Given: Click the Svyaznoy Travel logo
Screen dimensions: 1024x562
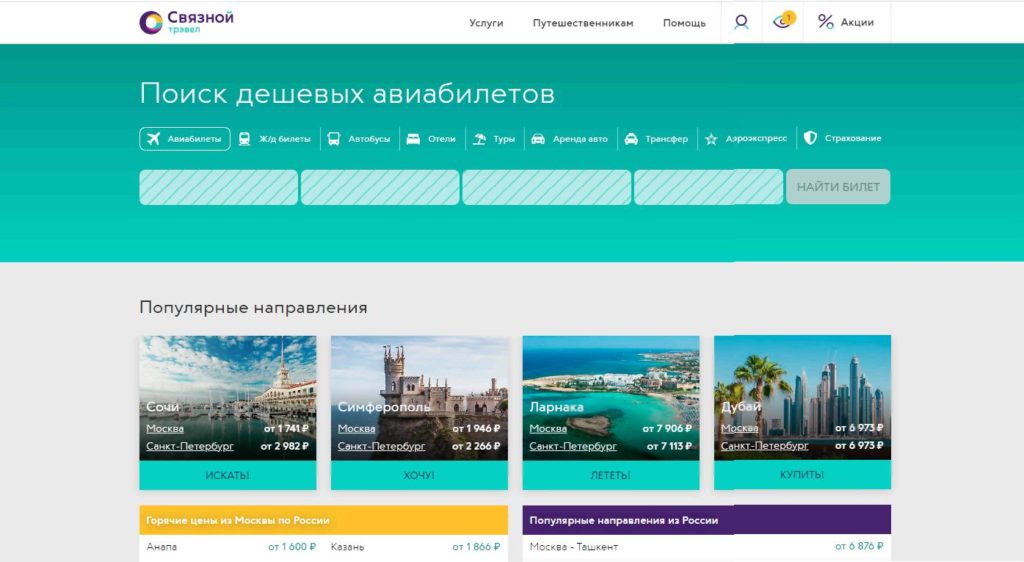Looking at the screenshot, I should point(186,22).
